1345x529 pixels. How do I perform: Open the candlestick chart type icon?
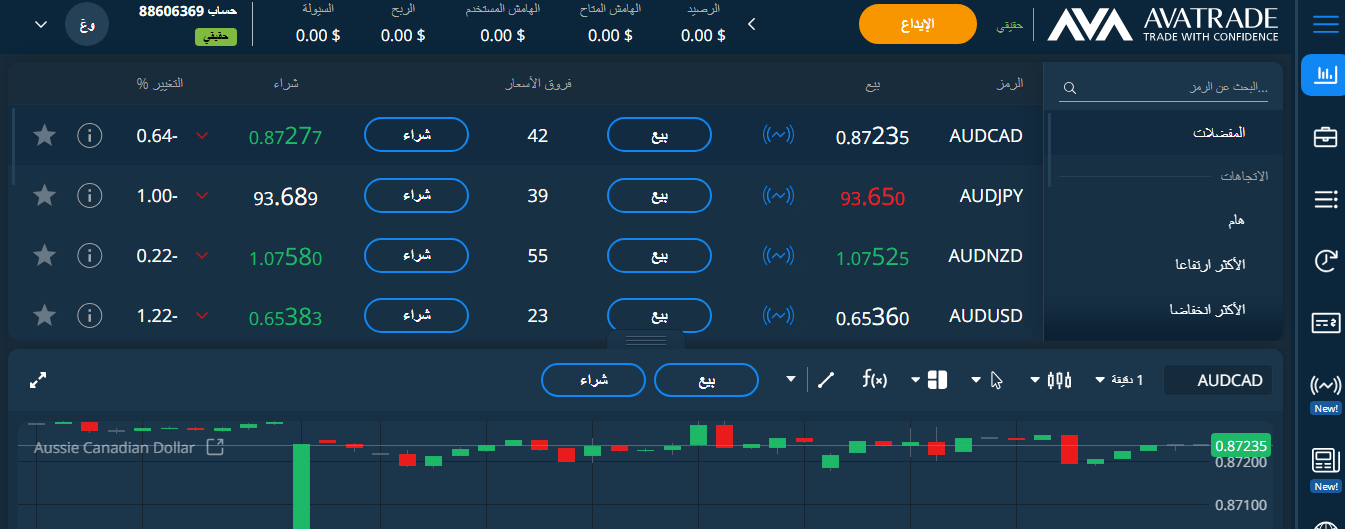[1059, 380]
